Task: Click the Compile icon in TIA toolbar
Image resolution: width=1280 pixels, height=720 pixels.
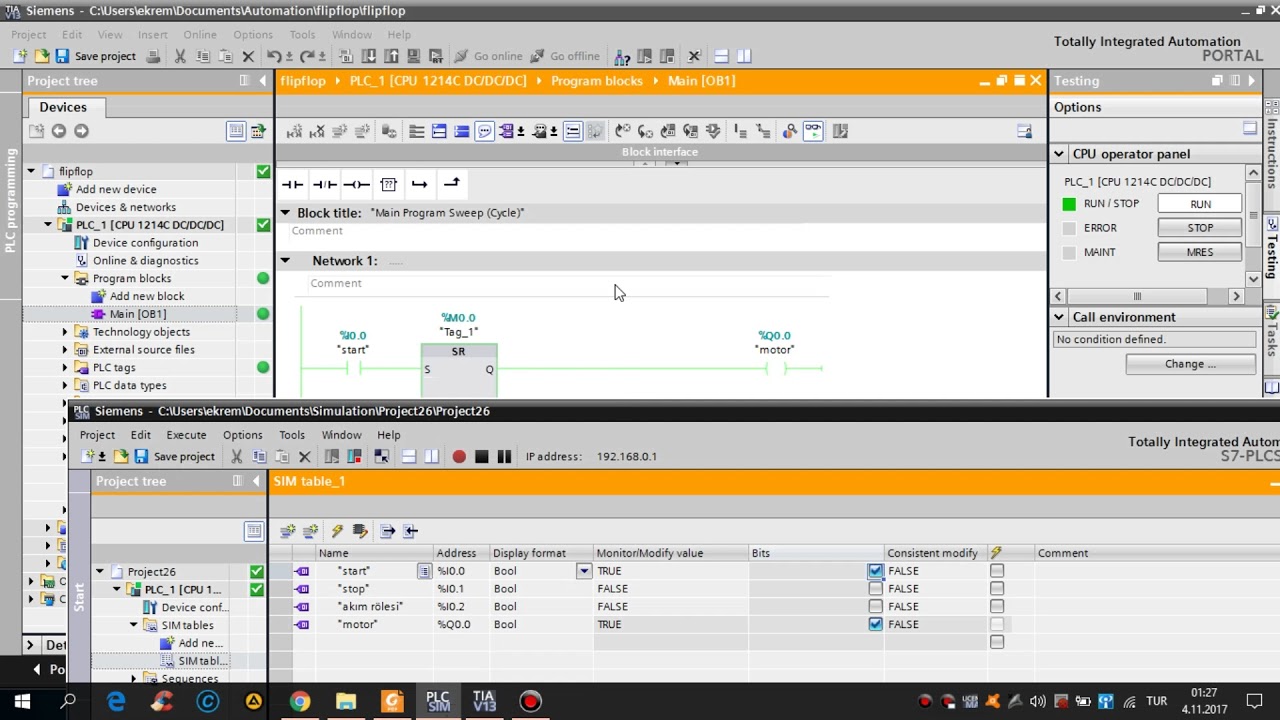Action: click(346, 56)
